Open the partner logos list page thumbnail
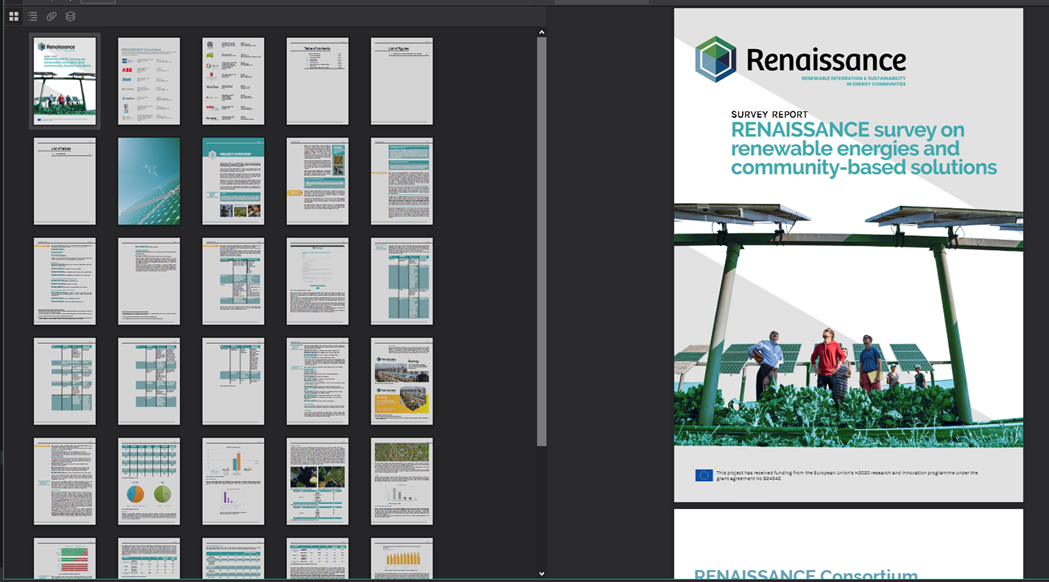The image size is (1049, 582). [x=233, y=81]
